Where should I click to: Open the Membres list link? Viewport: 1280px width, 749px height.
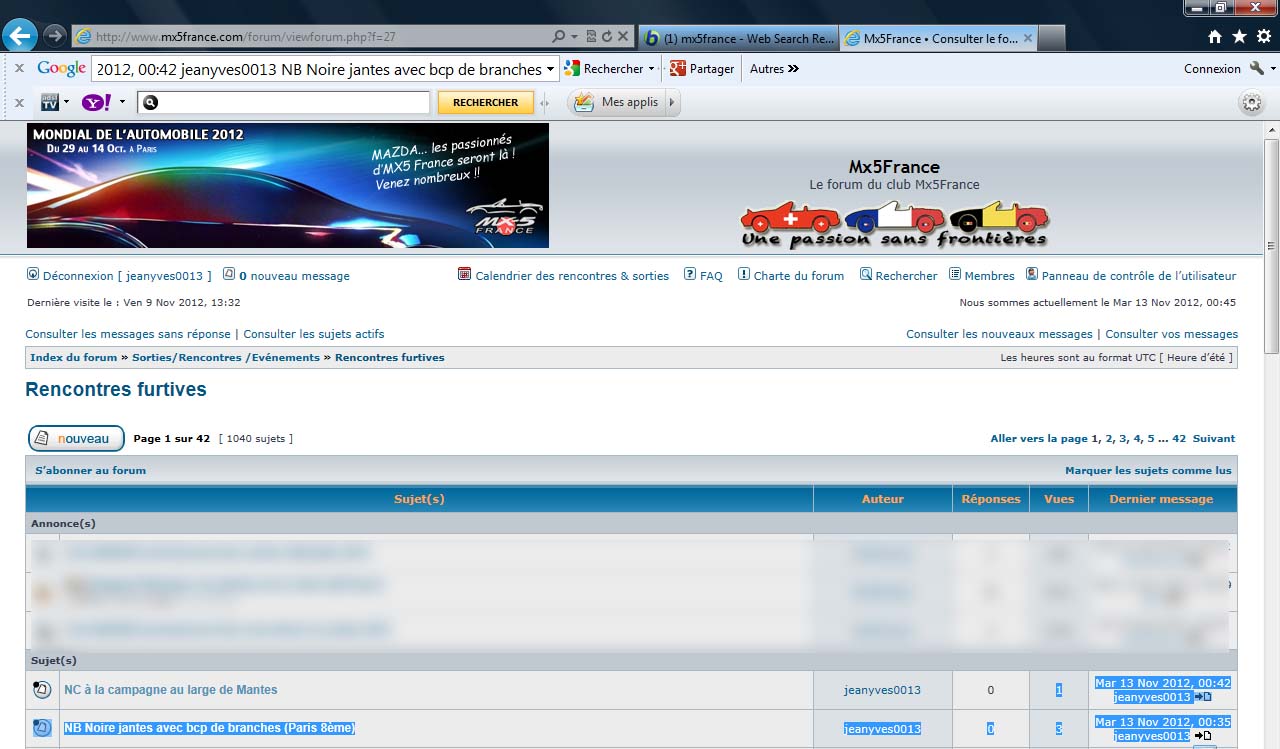click(x=989, y=276)
